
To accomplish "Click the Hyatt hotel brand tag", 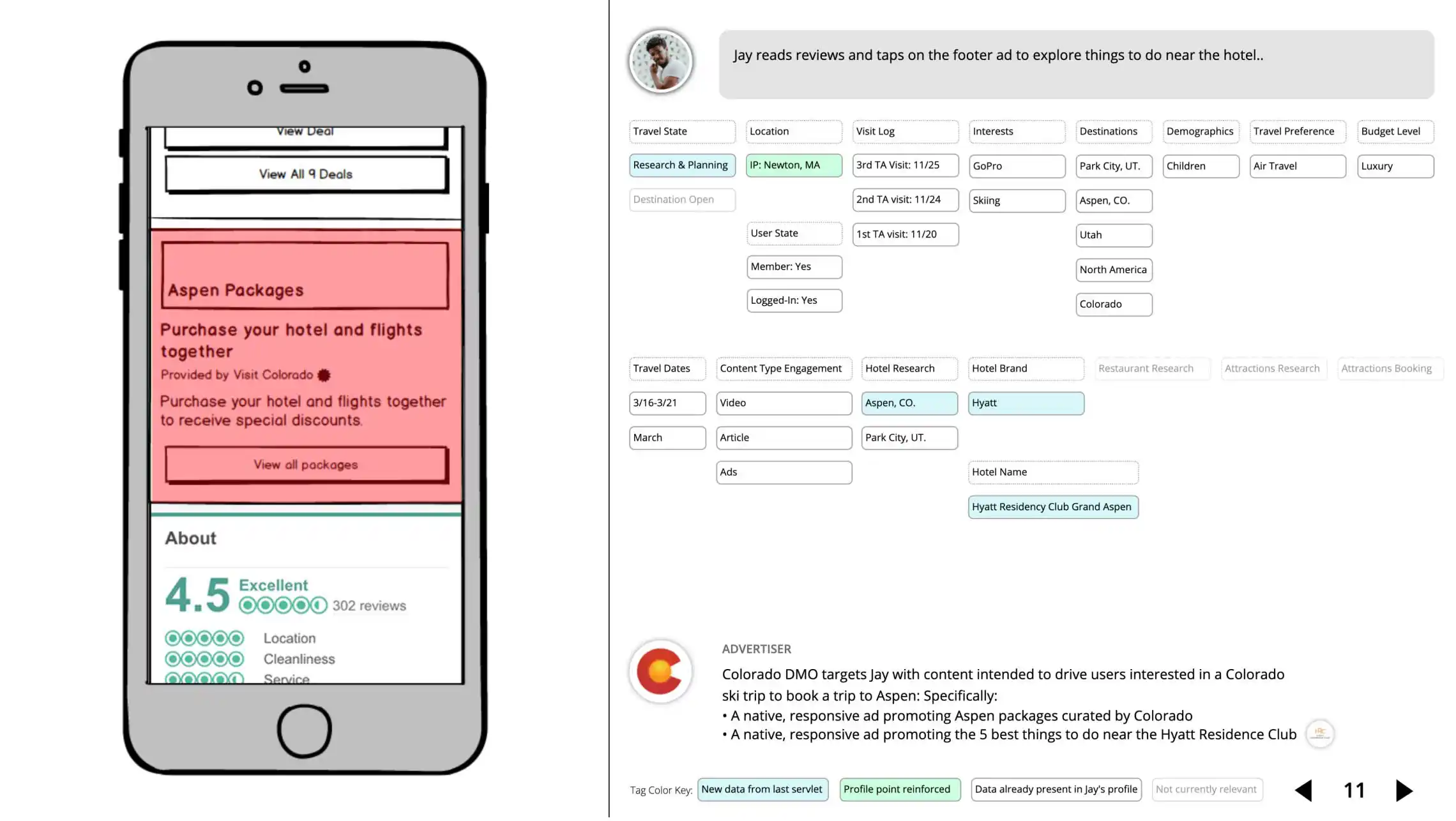I will (1024, 402).
